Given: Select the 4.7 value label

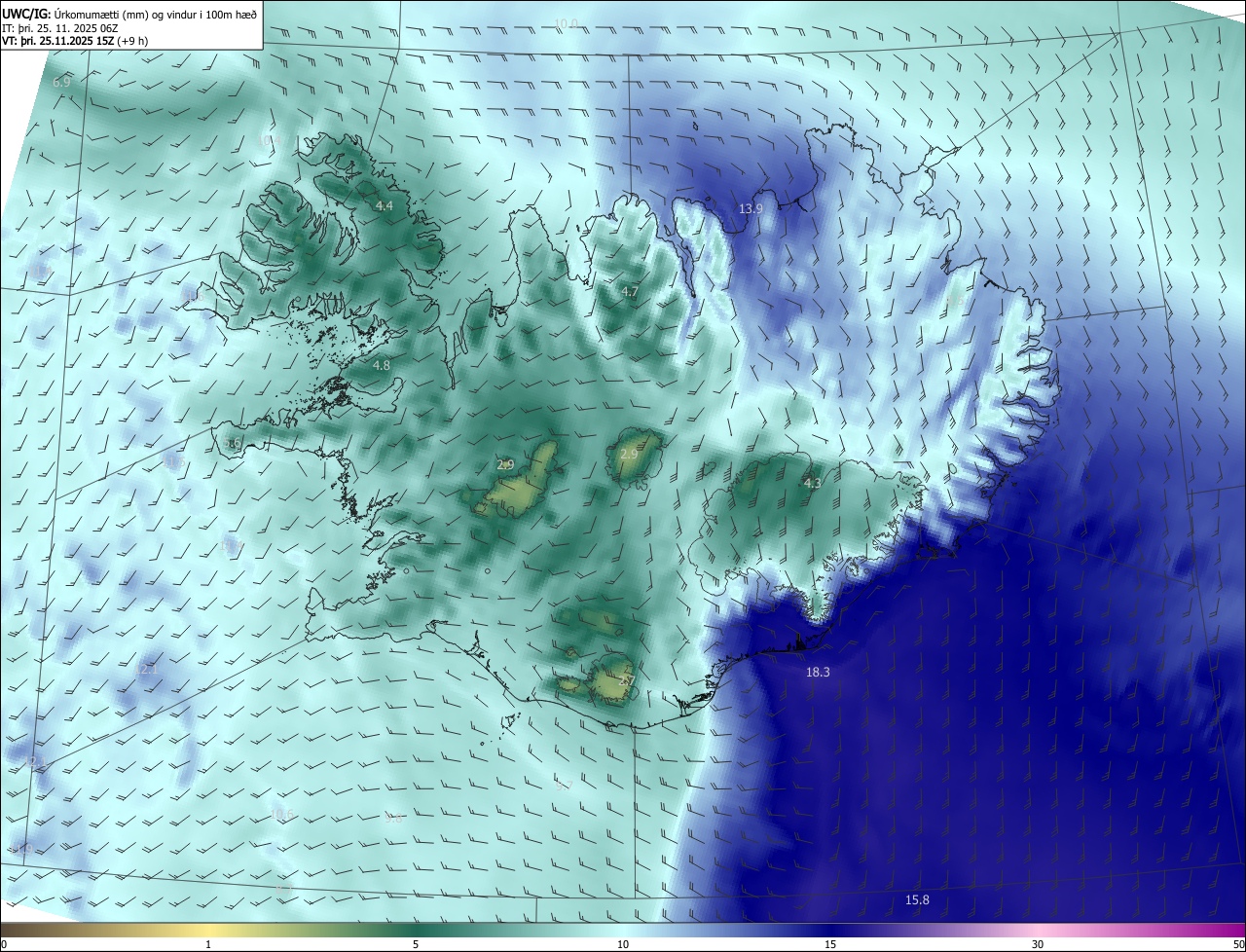Looking at the screenshot, I should [x=630, y=291].
